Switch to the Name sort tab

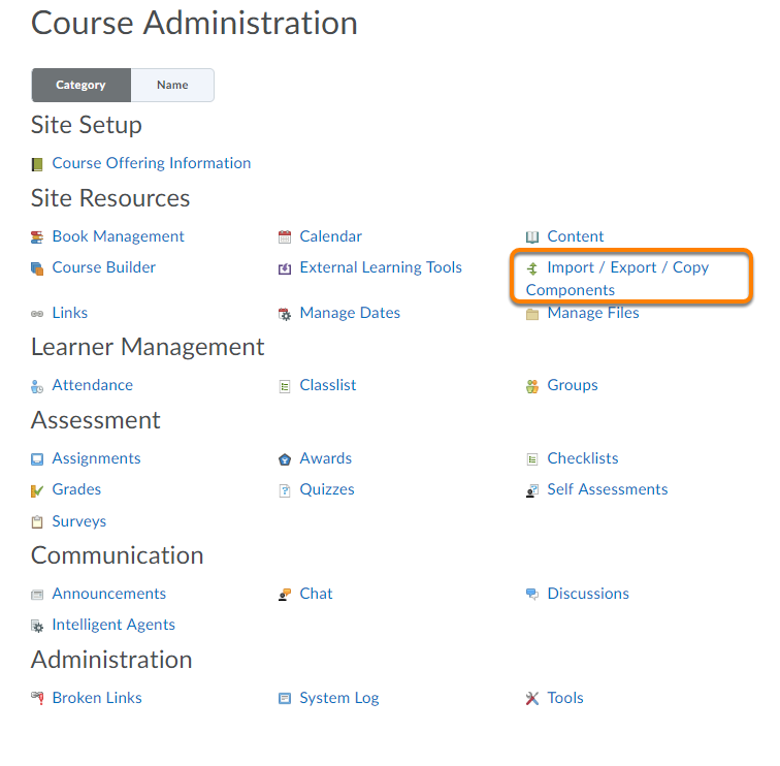(173, 85)
